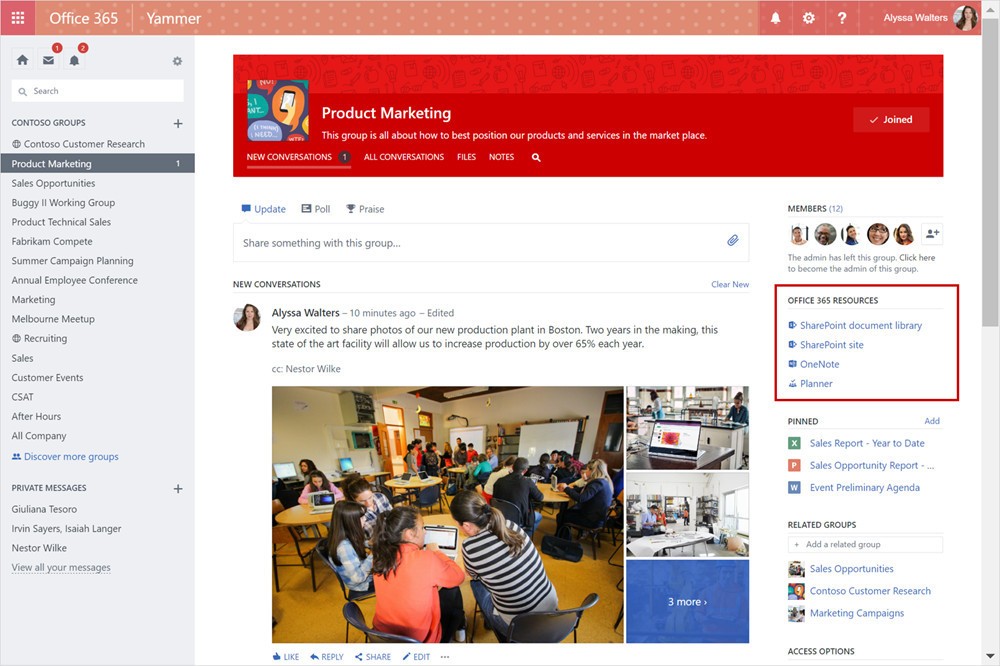Open Sales Report - Year to Date link
The image size is (1000, 666).
coord(867,443)
